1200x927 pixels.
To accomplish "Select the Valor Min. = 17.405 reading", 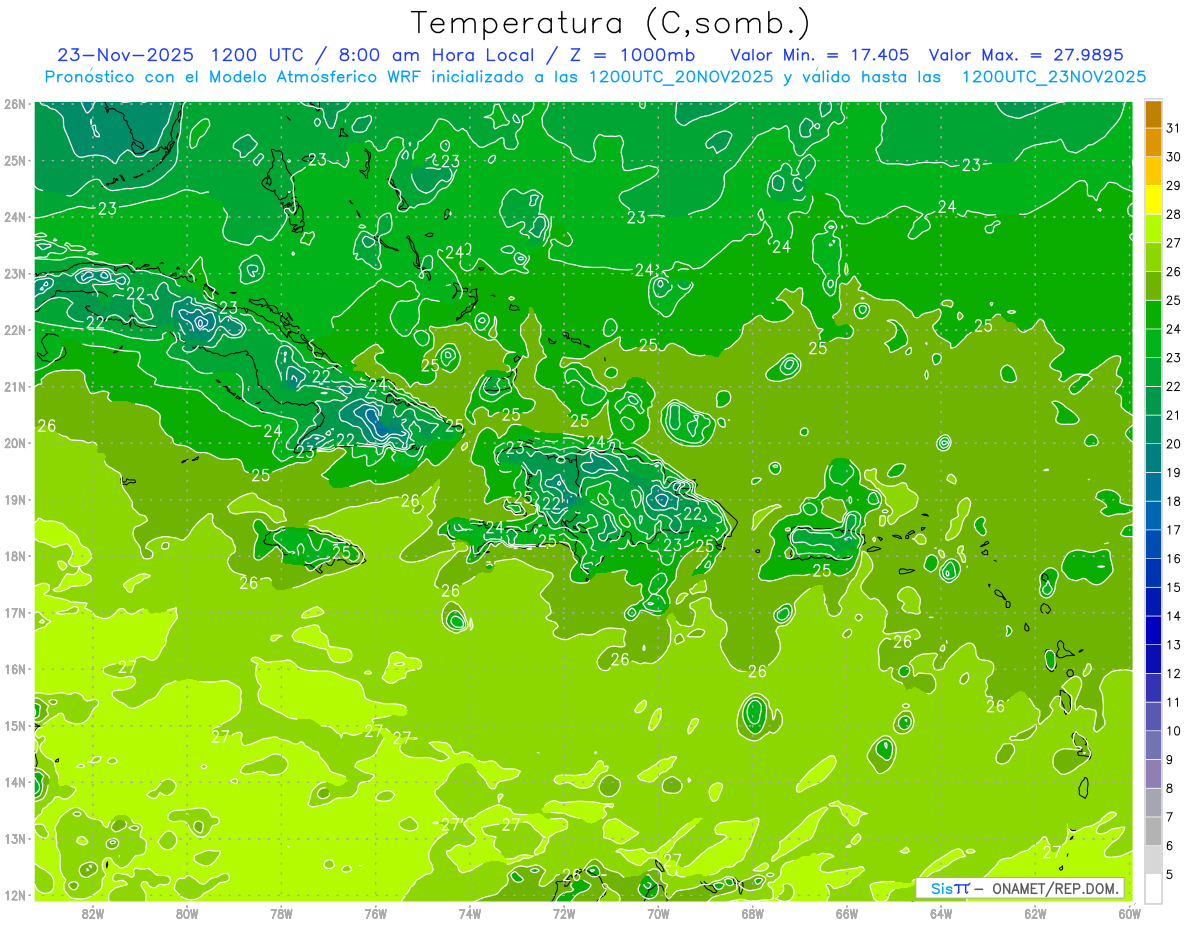I will pos(820,55).
